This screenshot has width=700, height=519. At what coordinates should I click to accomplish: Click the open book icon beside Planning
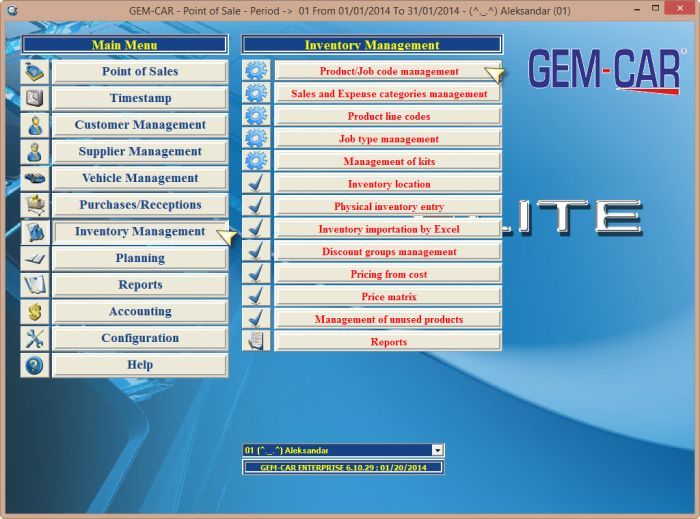35,258
